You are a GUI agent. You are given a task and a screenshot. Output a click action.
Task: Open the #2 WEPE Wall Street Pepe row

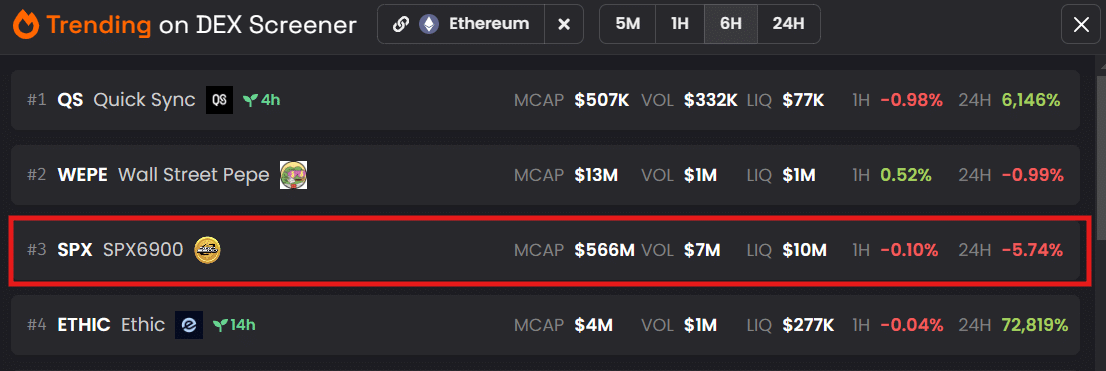(x=545, y=175)
